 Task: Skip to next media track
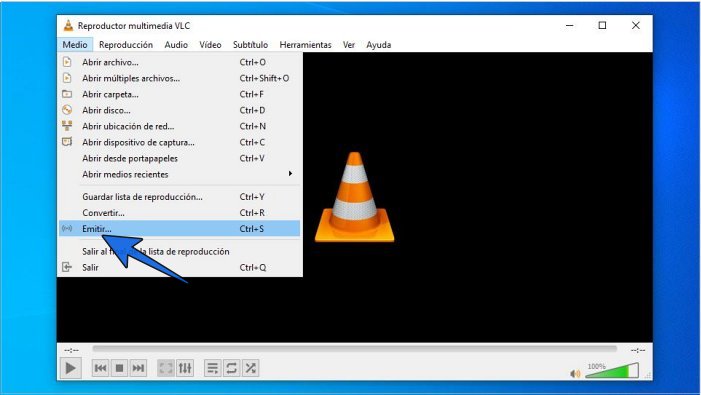[x=138, y=368]
